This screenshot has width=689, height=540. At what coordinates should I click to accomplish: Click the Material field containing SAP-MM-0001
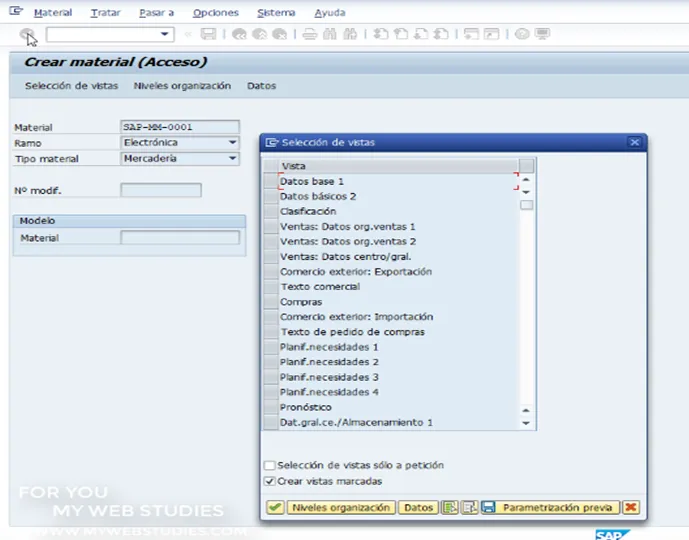180,127
